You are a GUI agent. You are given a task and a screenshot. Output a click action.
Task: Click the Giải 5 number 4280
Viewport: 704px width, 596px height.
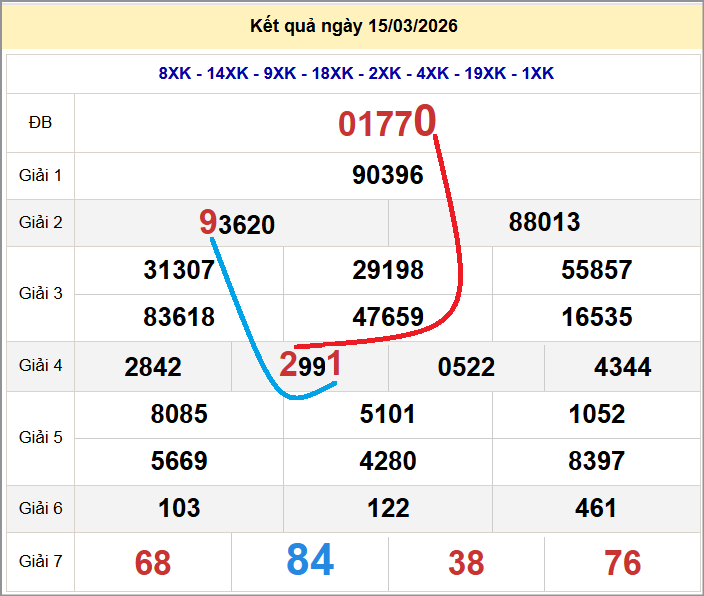[x=388, y=461]
